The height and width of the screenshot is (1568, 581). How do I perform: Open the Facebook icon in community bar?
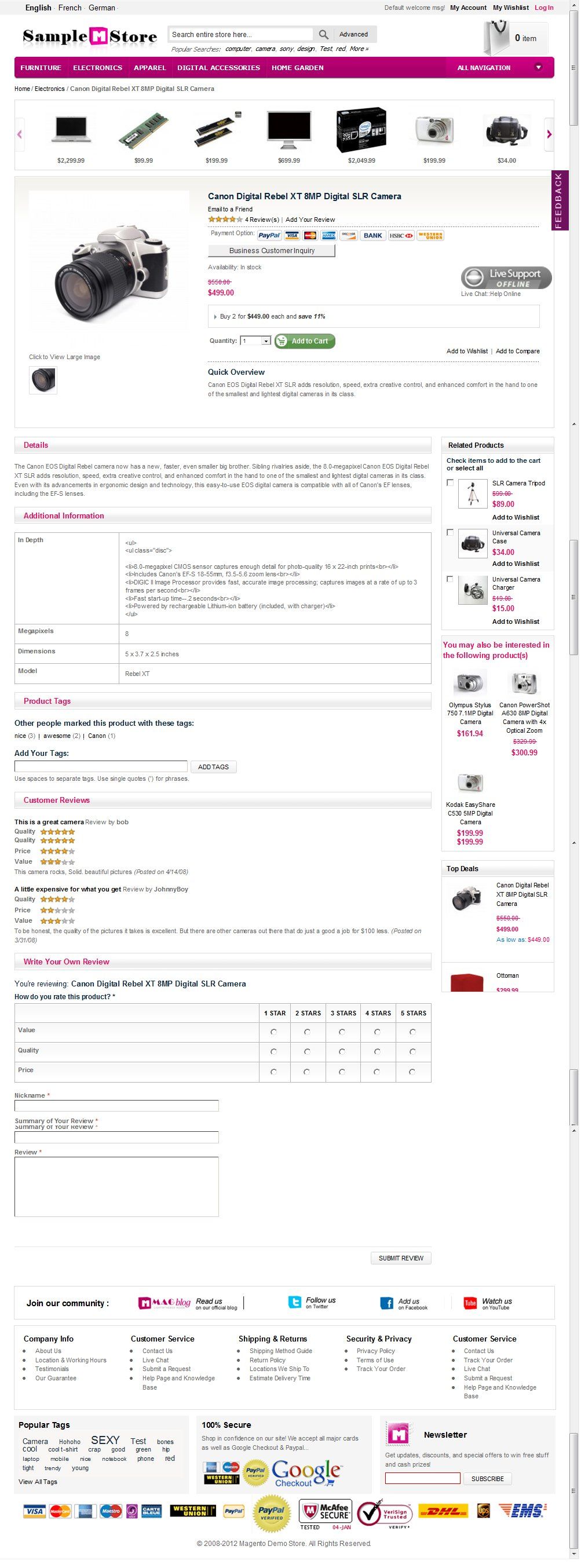pyautogui.click(x=386, y=1303)
